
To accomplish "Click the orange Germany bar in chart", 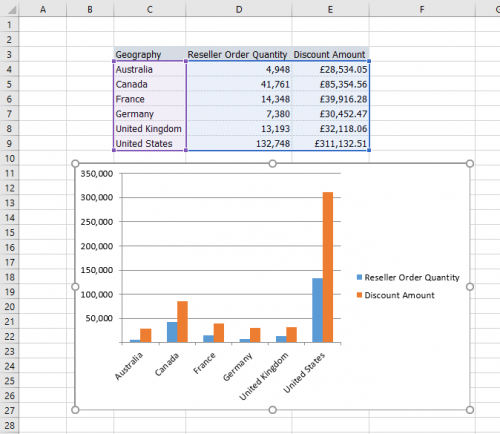I will click(x=255, y=335).
